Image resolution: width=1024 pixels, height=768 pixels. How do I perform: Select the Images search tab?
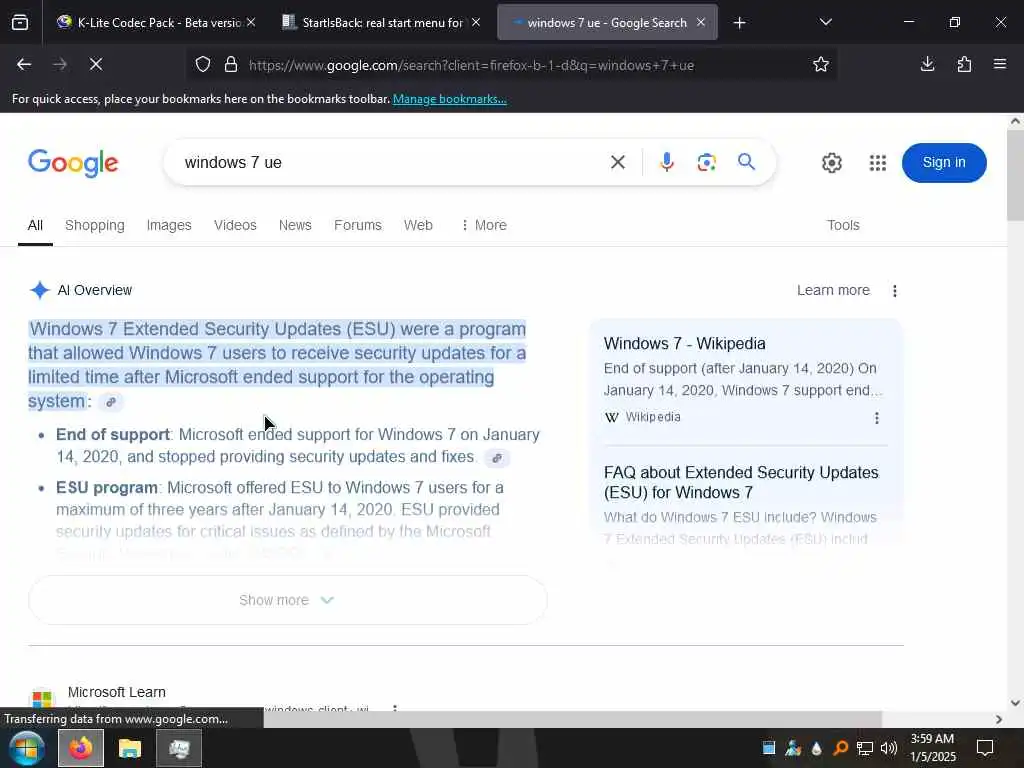(x=169, y=225)
